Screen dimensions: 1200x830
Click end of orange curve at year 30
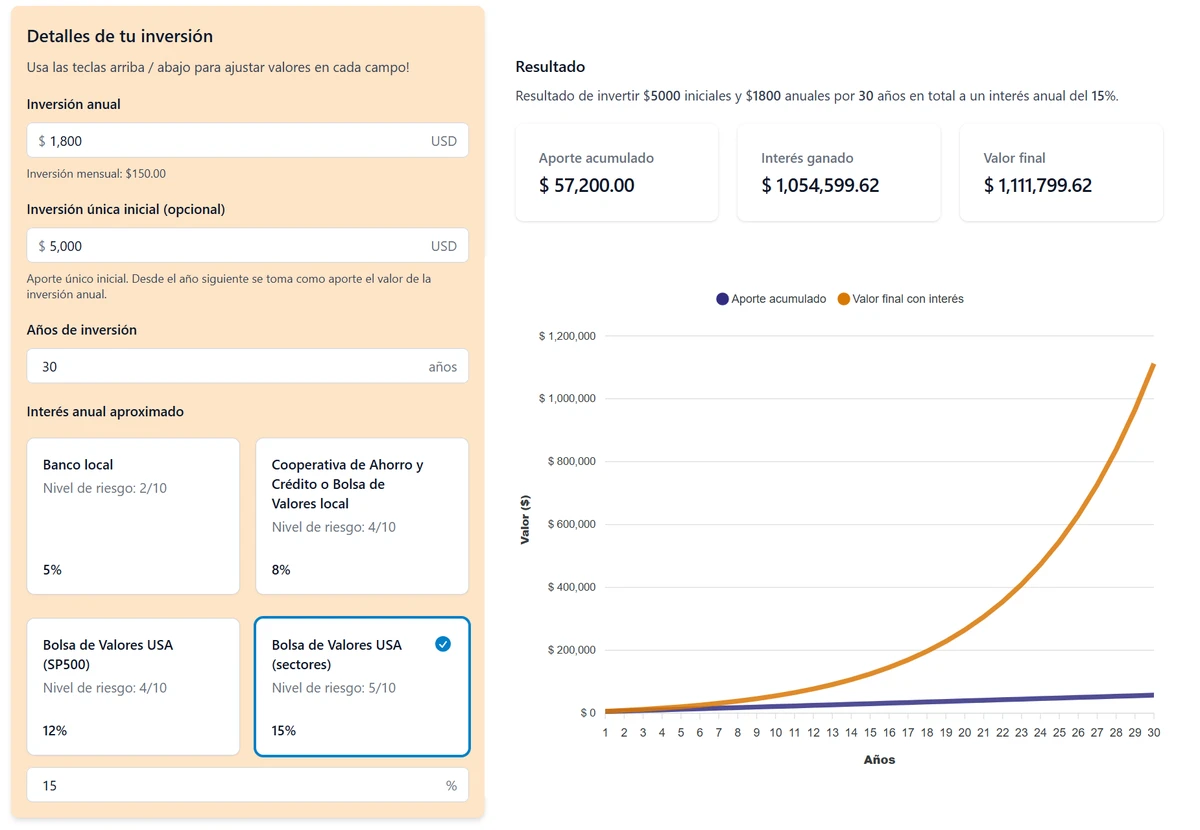[1153, 365]
